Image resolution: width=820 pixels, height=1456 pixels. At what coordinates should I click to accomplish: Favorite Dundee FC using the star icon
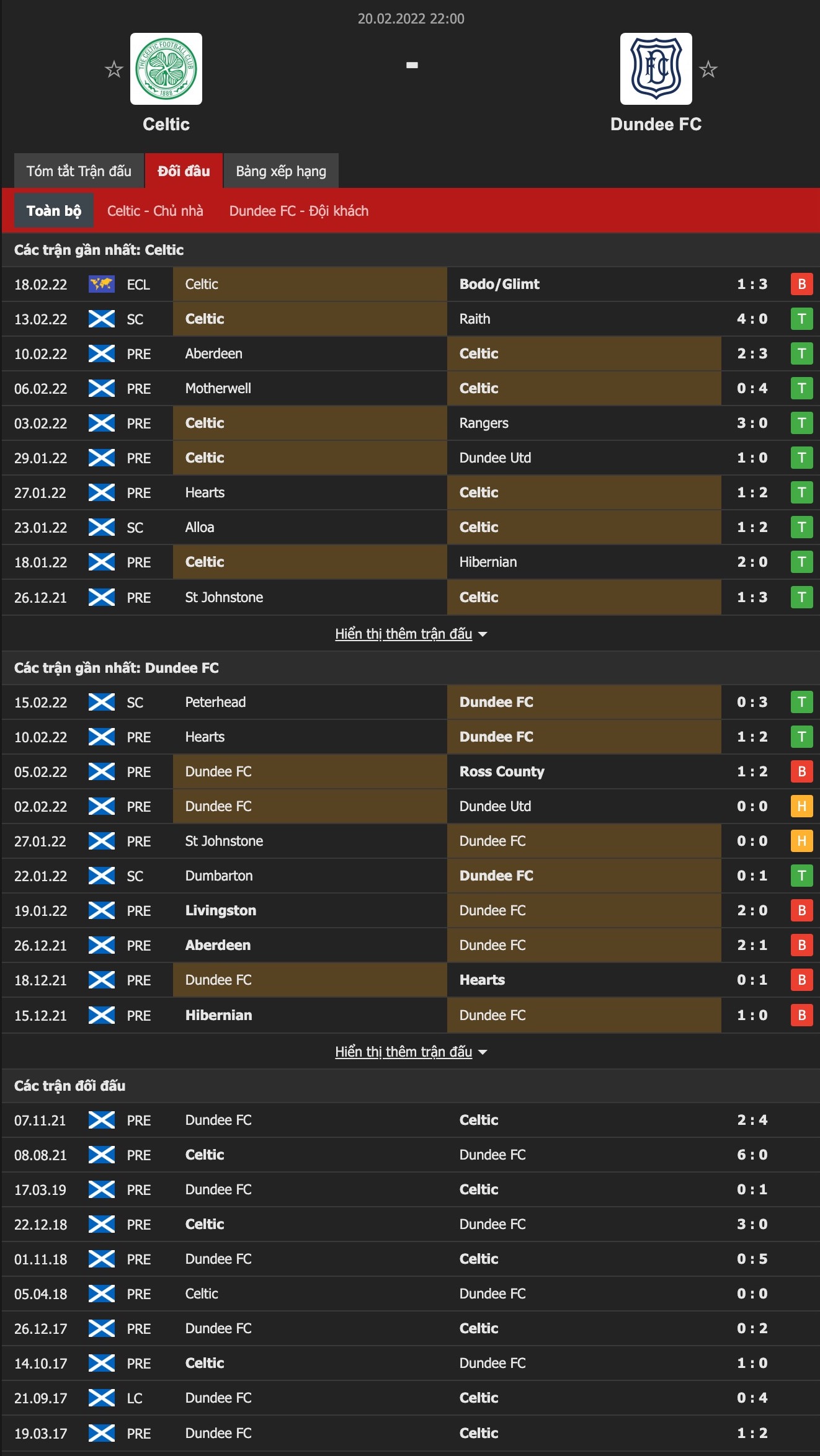pyautogui.click(x=708, y=69)
